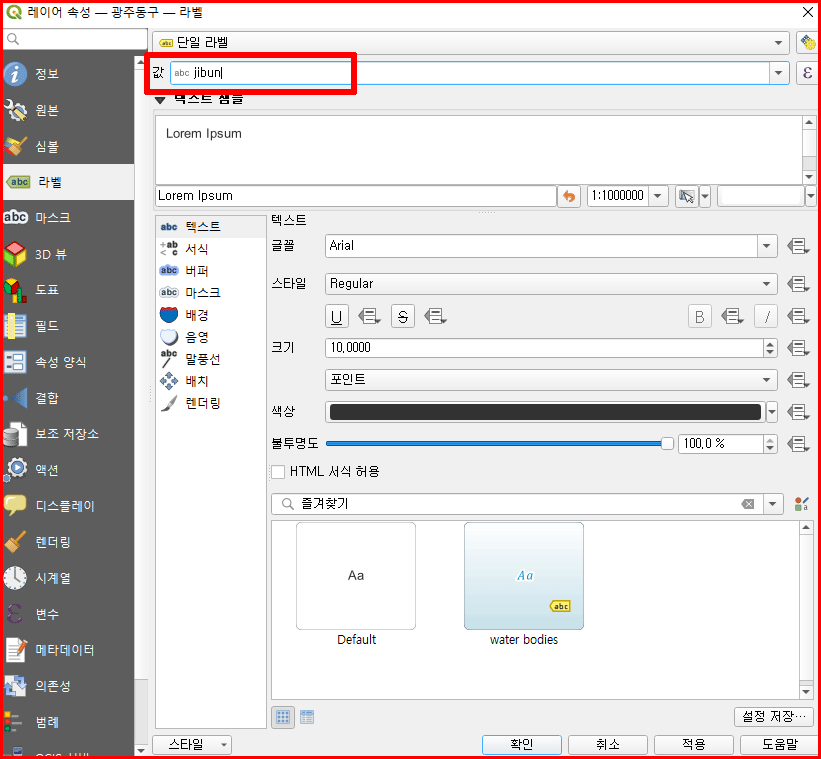821x759 pixels.
Task: Click the 100.0 % opacity spin box
Action: (727, 444)
